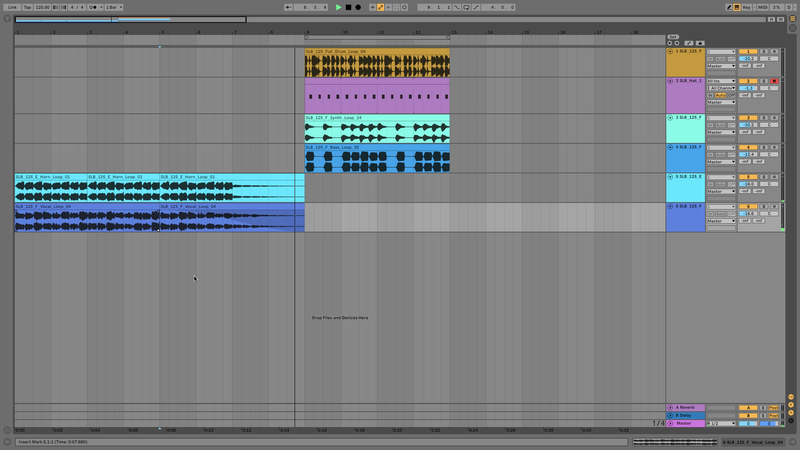Toggle track 1 activator button
The image size is (800, 450).
click(x=748, y=52)
